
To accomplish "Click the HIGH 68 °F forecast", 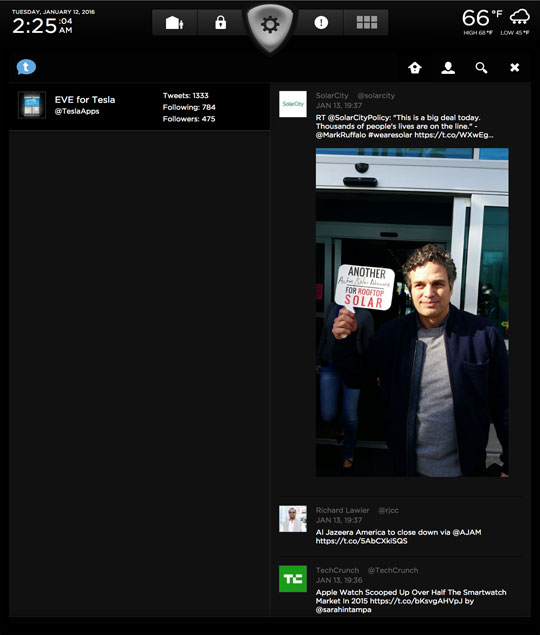I will click(x=478, y=33).
